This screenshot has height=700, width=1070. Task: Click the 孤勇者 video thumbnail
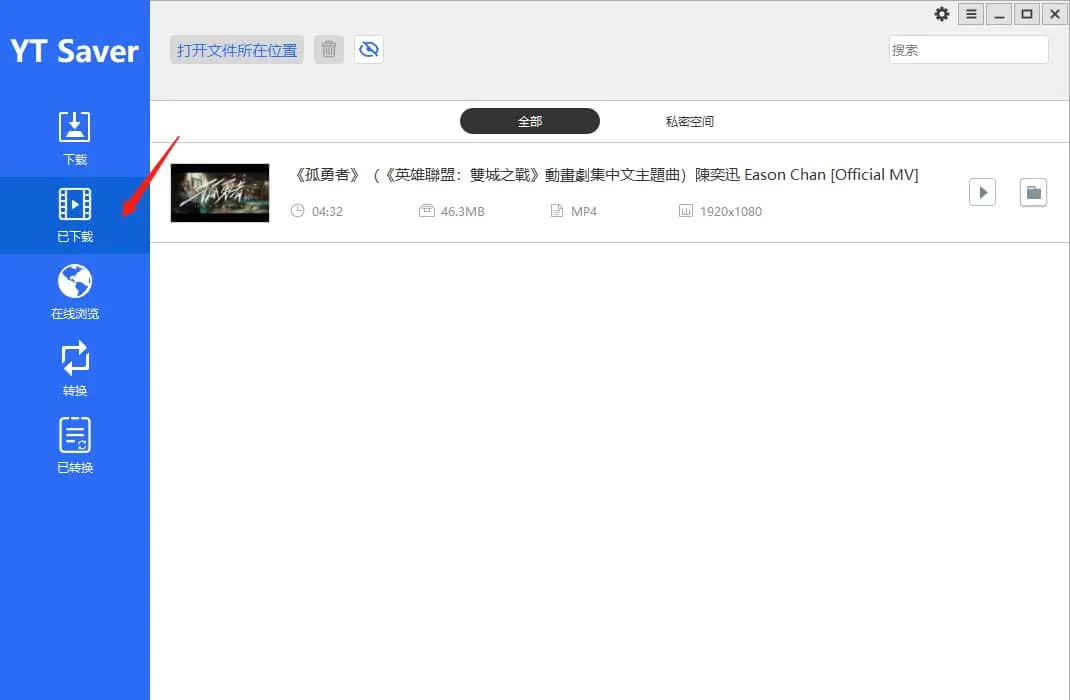pyautogui.click(x=220, y=192)
